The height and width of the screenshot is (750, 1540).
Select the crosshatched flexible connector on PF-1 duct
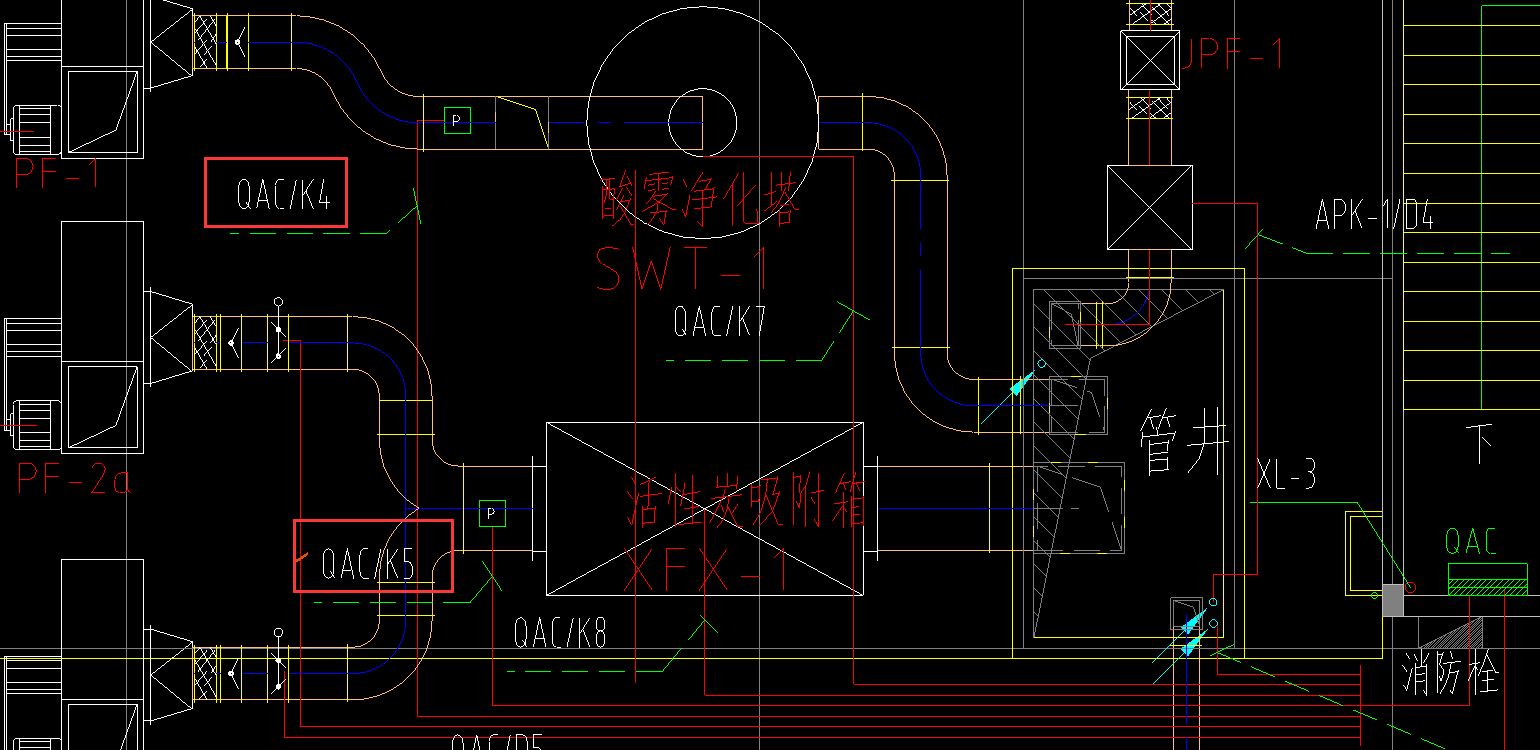205,41
